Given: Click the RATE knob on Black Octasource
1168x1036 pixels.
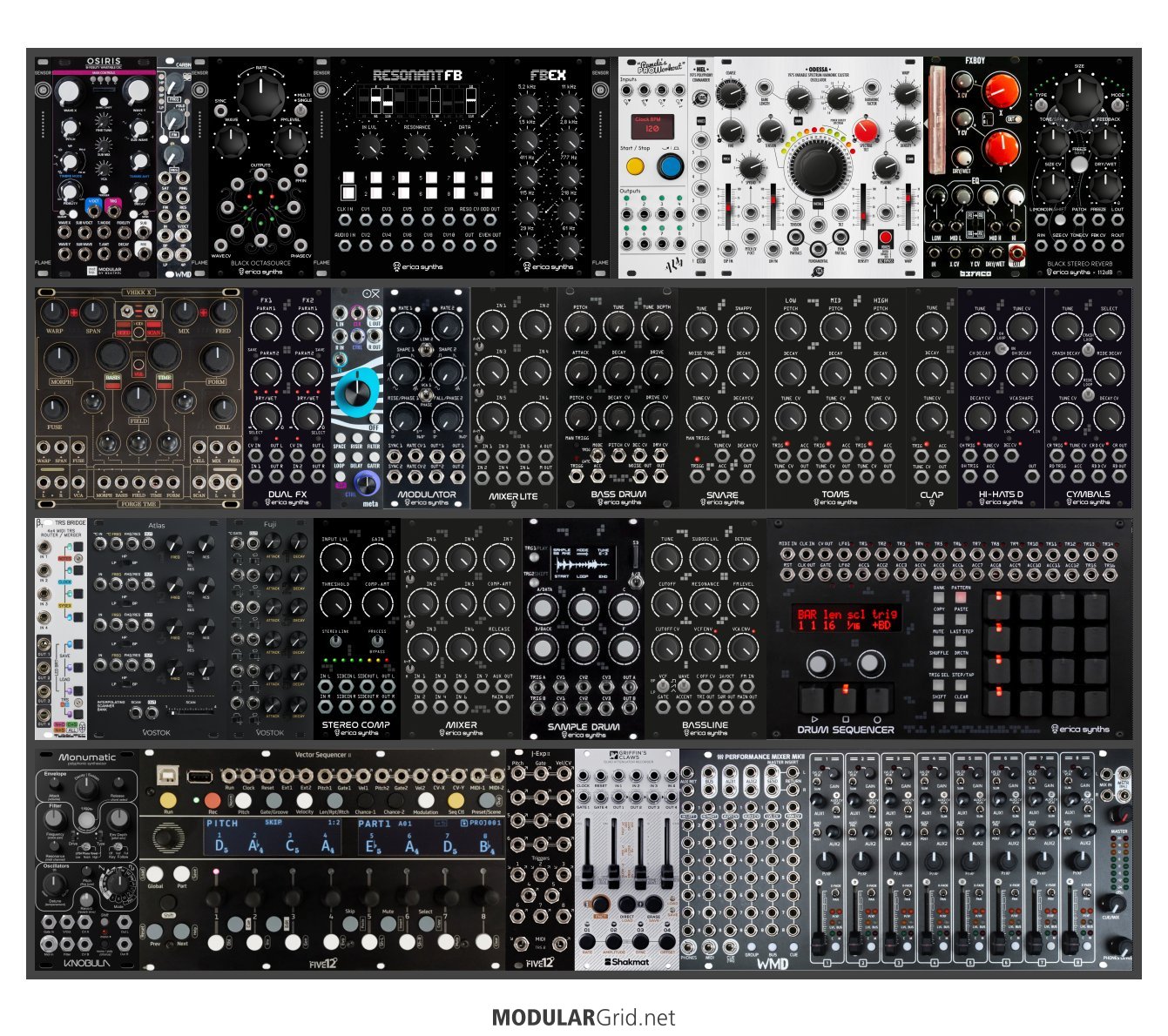Looking at the screenshot, I should [x=261, y=98].
